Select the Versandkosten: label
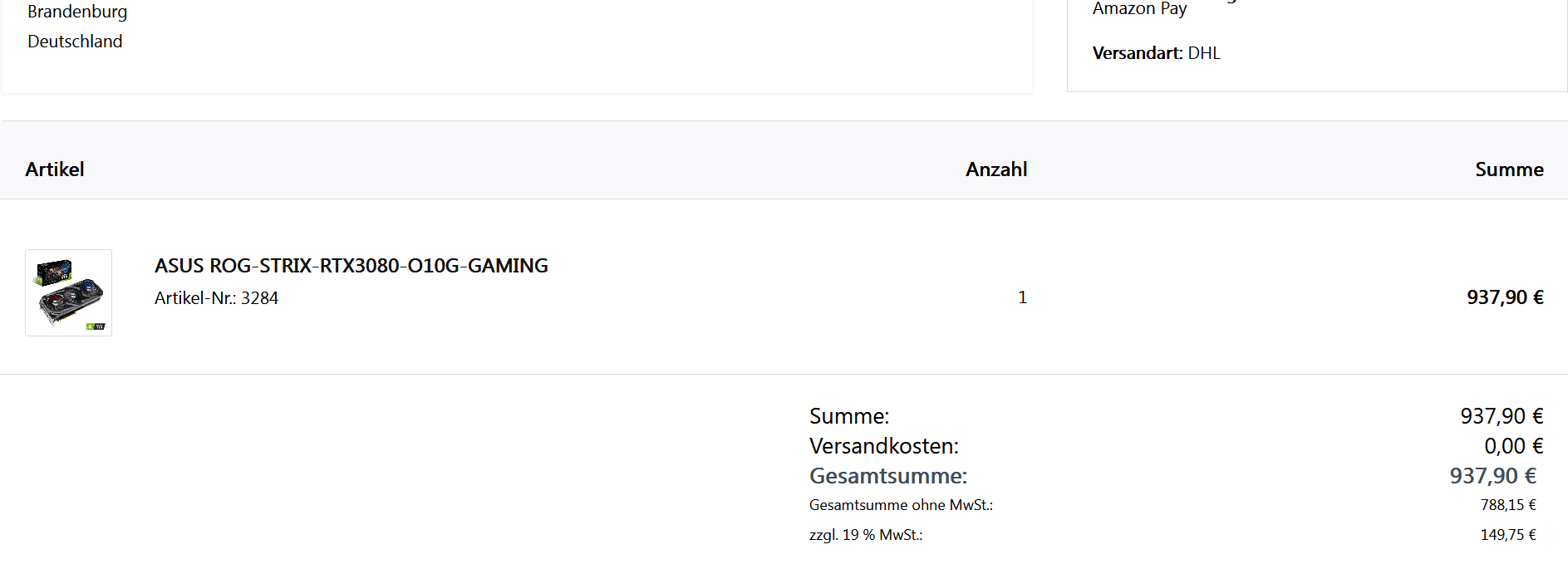The image size is (1568, 574). coord(884,446)
